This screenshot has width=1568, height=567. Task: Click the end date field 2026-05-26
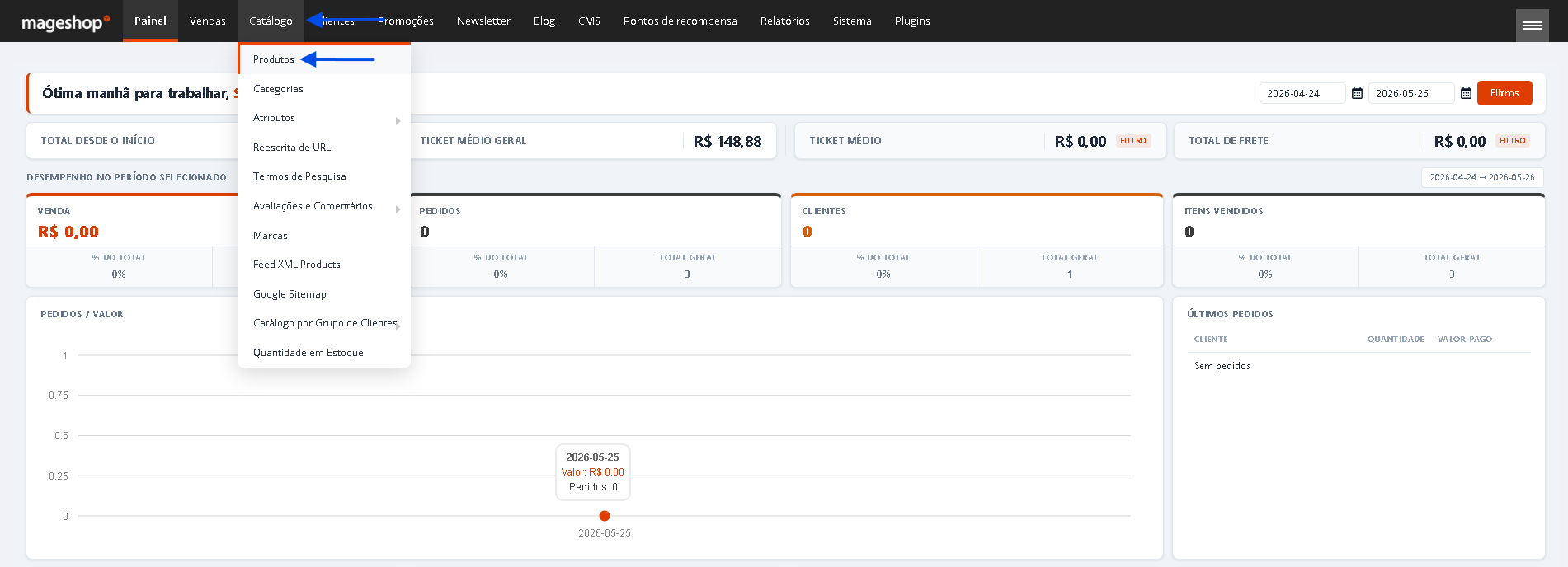(x=1411, y=93)
